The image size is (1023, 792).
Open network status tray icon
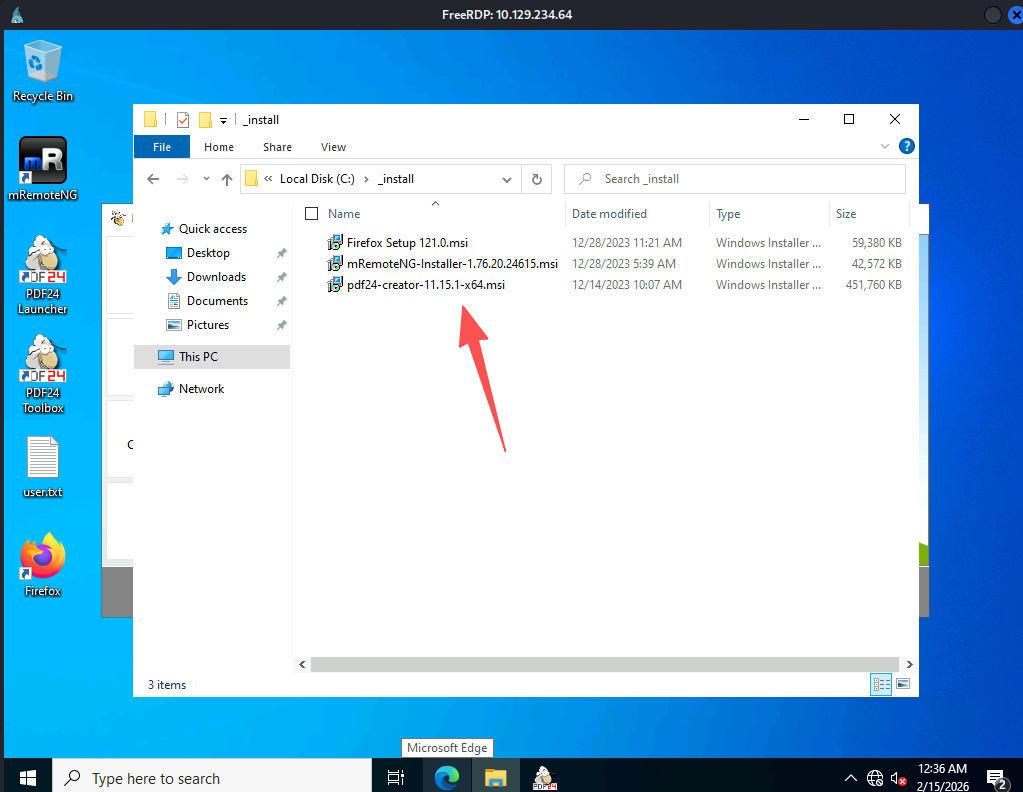pyautogui.click(x=875, y=778)
